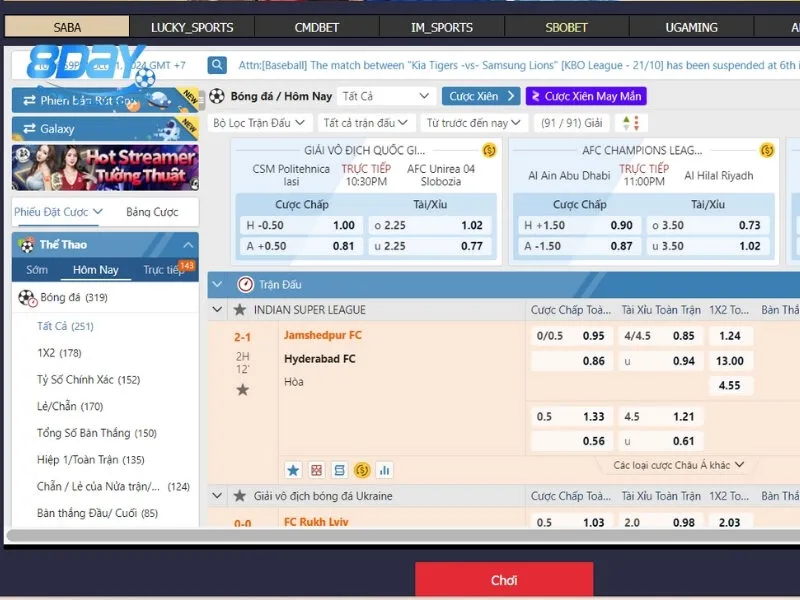Viewport: 800px width, 600px height.
Task: Click the football icon beside Bóng đá / Hôm Nay
Action: pos(217,96)
